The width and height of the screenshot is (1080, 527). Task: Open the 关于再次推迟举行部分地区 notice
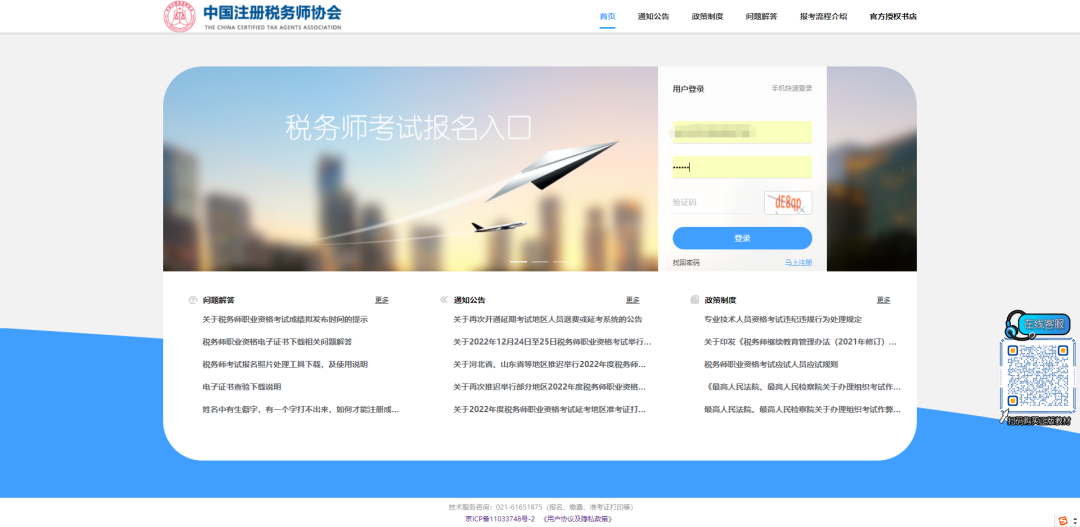[550, 387]
